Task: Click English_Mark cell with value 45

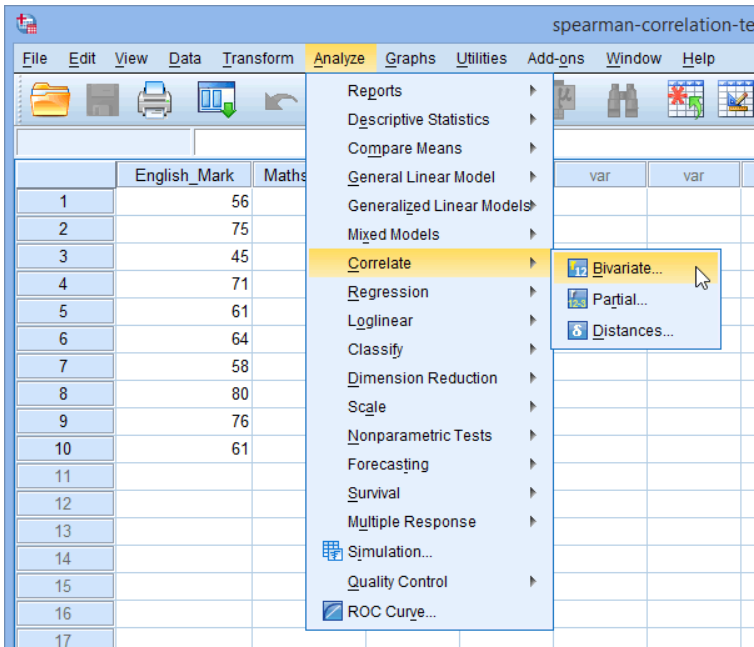Action: click(x=184, y=256)
